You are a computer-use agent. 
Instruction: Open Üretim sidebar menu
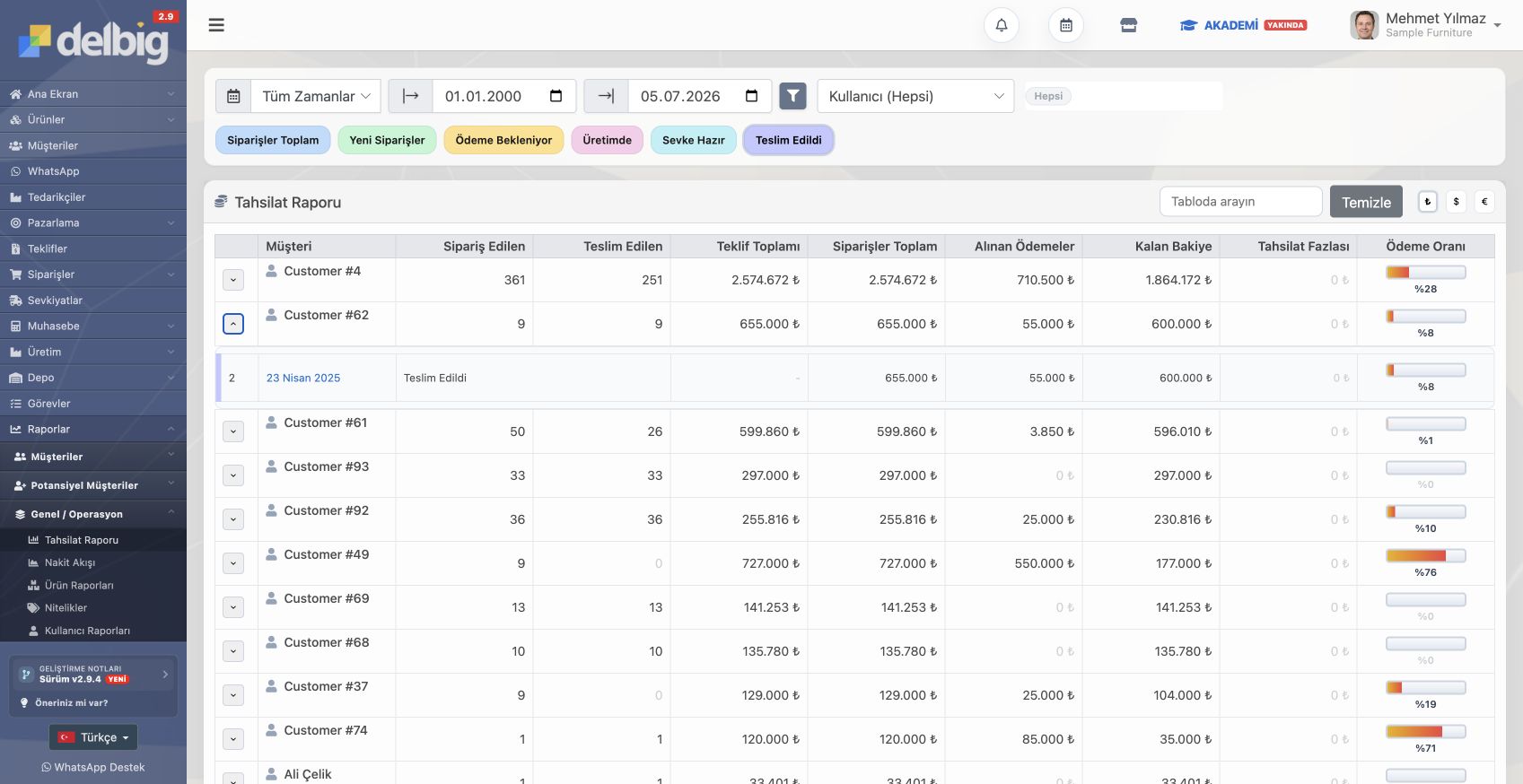pyautogui.click(x=93, y=352)
